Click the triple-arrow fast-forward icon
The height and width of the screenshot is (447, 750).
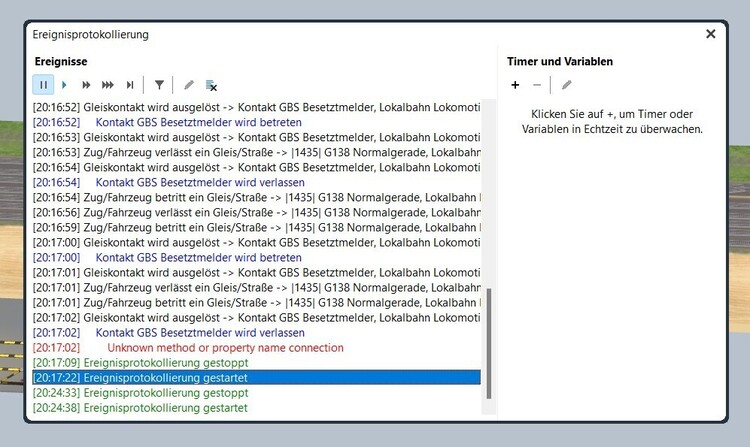tap(108, 85)
